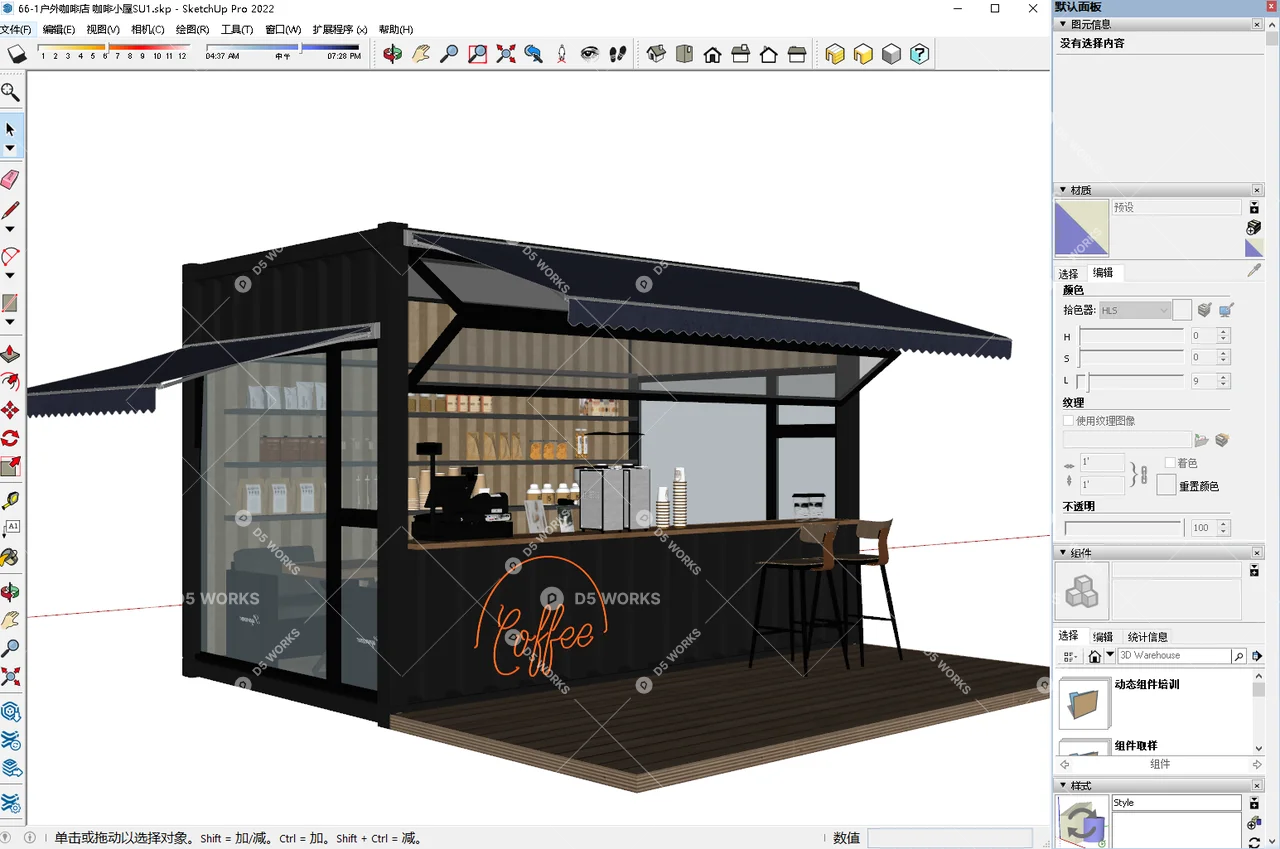Enable the 使用纹理图像 checkbox
1280x849 pixels.
click(x=1068, y=420)
